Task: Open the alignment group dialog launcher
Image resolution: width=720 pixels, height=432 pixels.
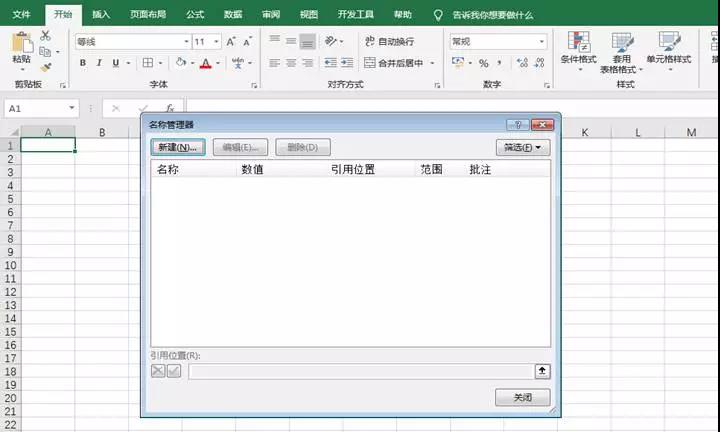Action: click(x=437, y=85)
